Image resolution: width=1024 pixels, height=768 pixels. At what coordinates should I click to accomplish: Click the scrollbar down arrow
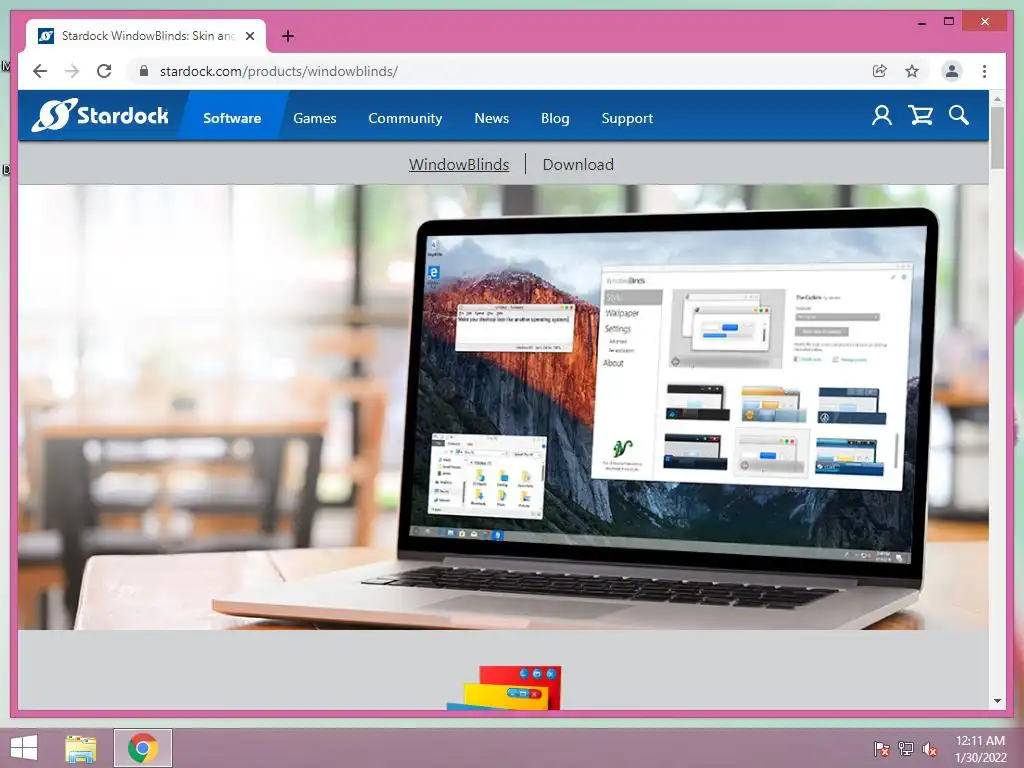[997, 701]
